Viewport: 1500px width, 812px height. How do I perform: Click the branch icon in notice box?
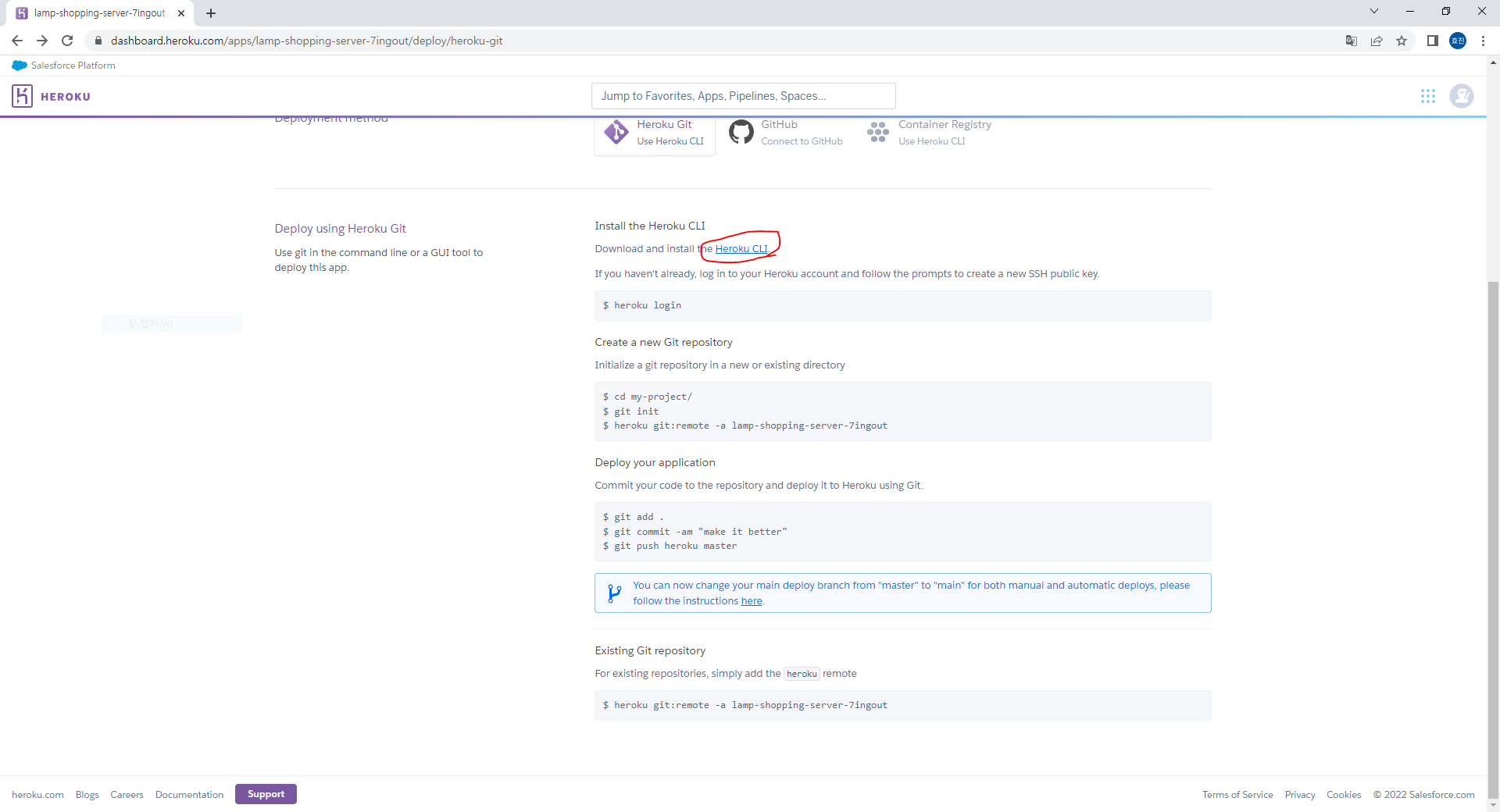tap(615, 593)
